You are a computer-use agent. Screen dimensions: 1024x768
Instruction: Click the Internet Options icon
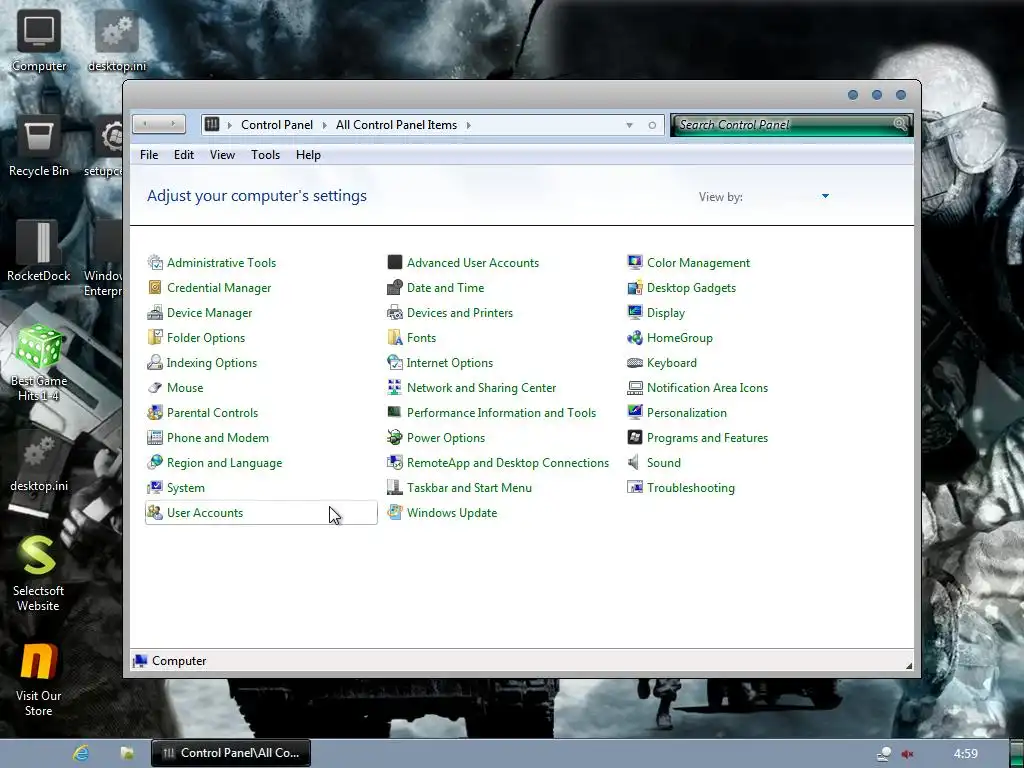click(394, 362)
